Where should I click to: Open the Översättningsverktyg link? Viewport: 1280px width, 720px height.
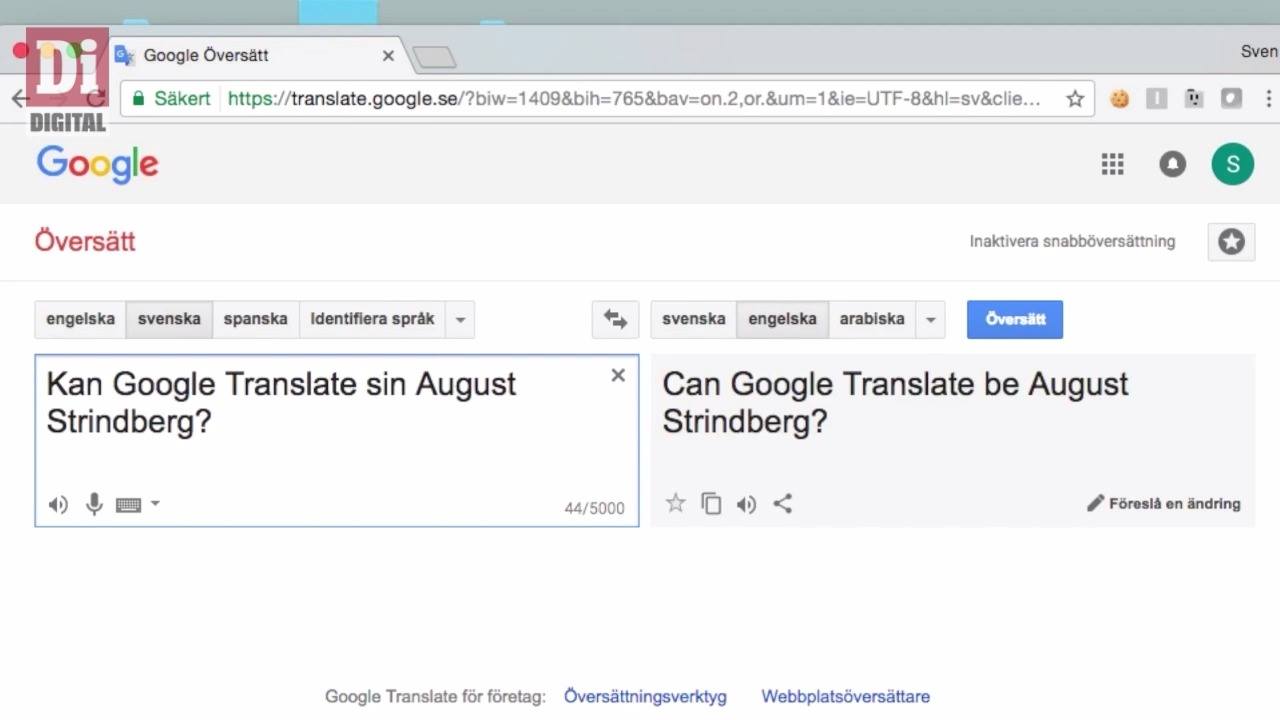[x=645, y=697]
